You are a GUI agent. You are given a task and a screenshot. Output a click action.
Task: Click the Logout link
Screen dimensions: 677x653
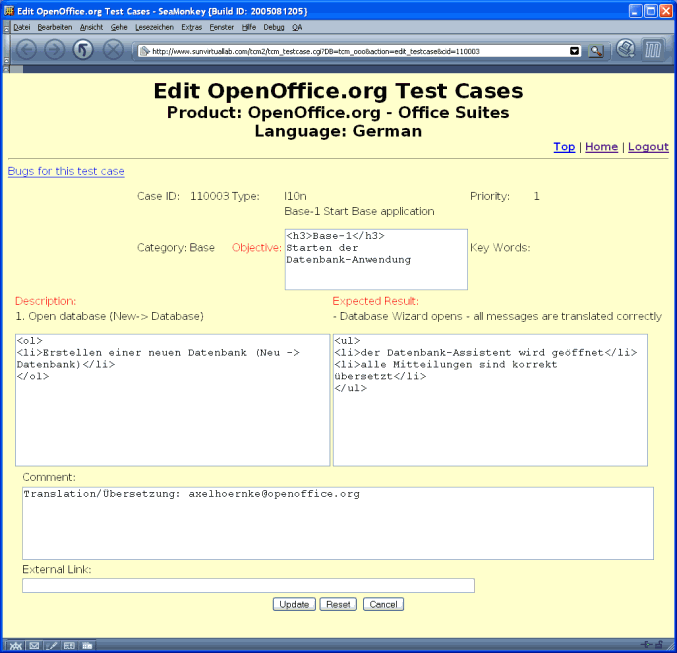(648, 147)
